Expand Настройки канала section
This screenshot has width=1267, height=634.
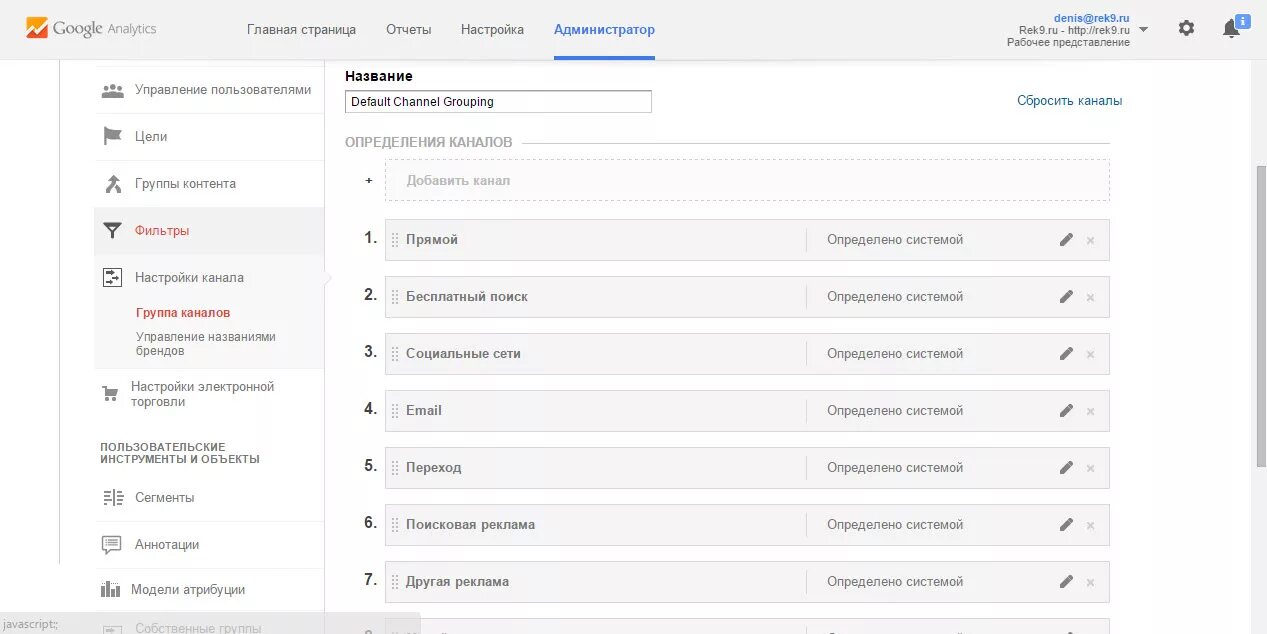pyautogui.click(x=189, y=278)
